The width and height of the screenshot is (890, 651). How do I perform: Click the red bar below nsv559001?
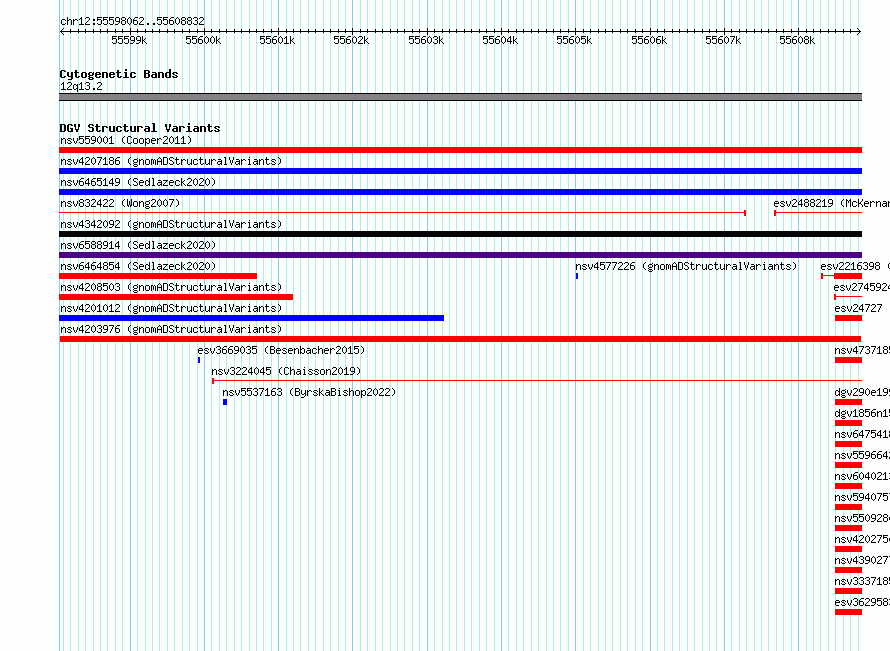[x=460, y=150]
